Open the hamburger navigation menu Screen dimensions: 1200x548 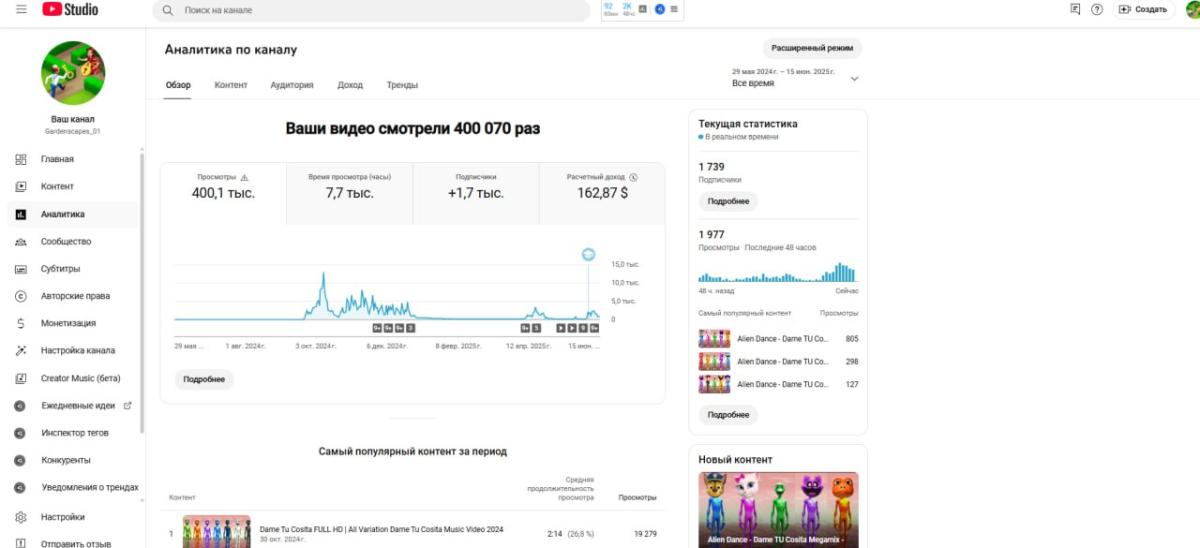coord(21,10)
